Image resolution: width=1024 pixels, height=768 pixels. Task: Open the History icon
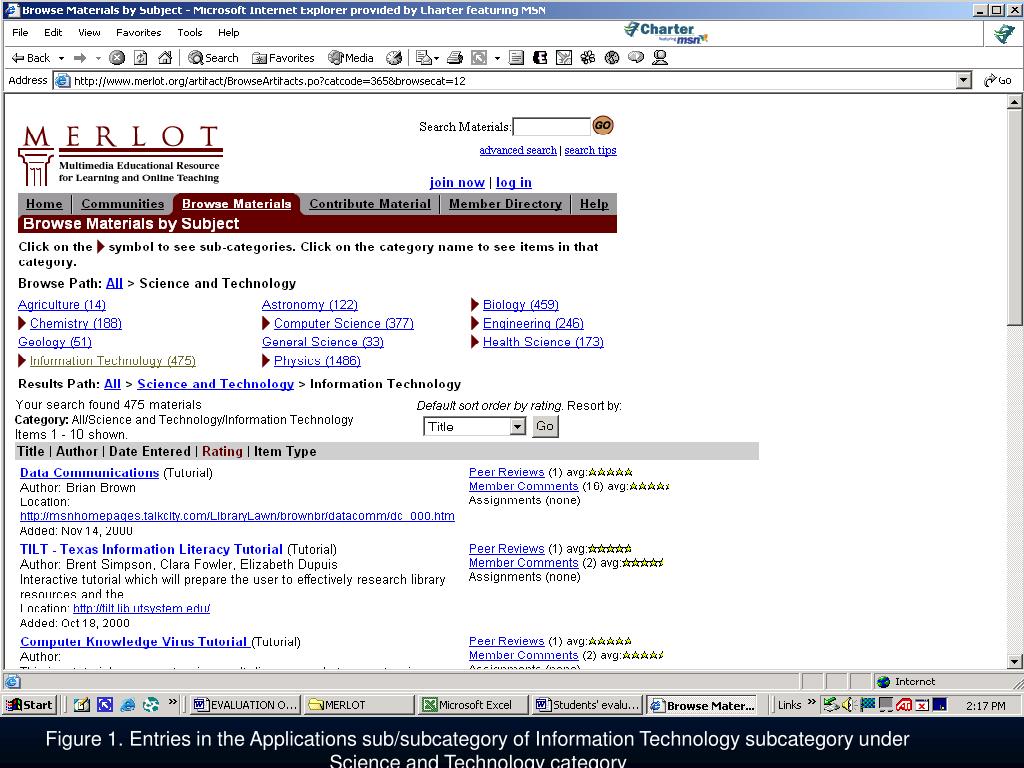[x=394, y=58]
